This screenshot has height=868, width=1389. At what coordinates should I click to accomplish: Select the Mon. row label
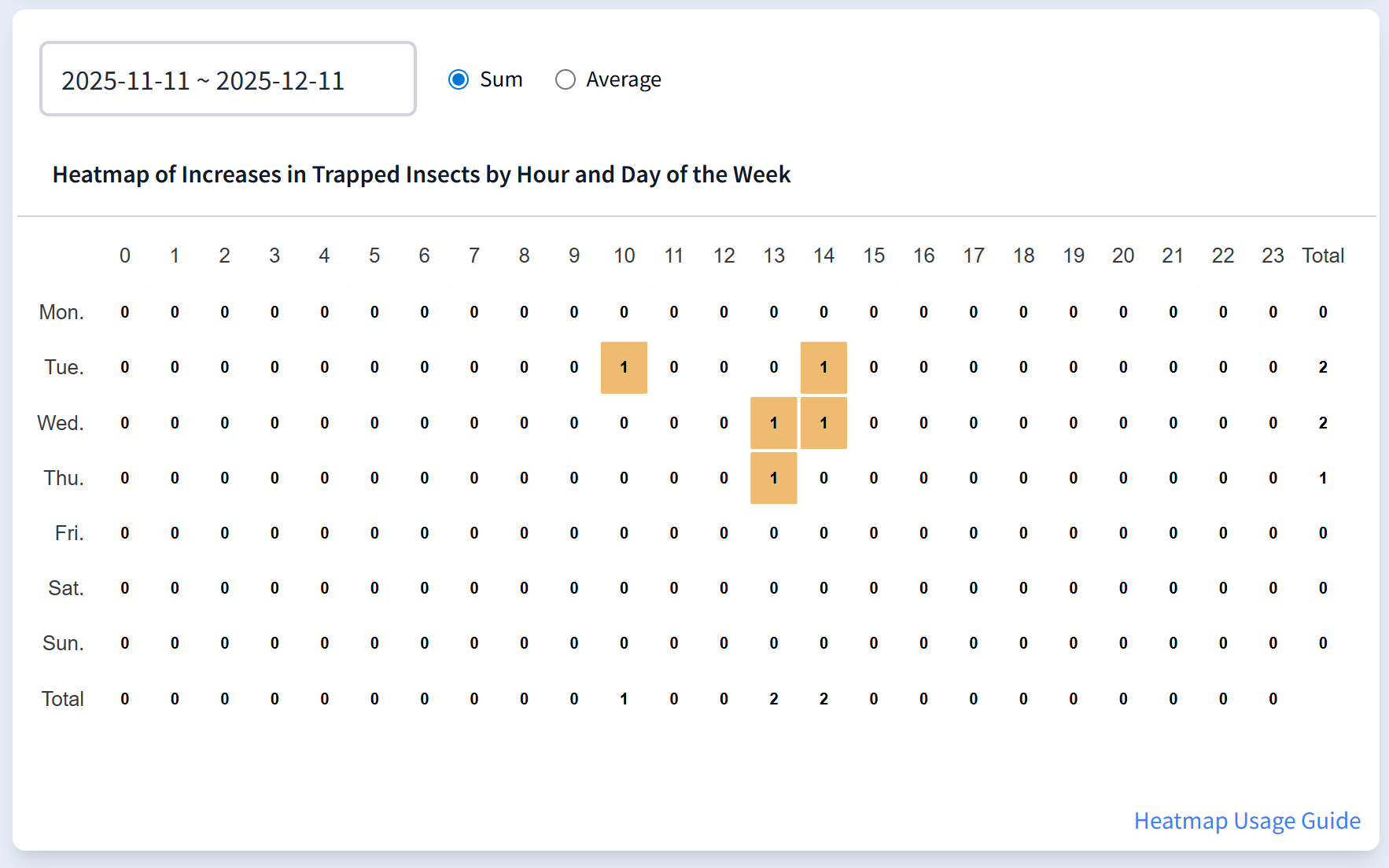tap(61, 312)
